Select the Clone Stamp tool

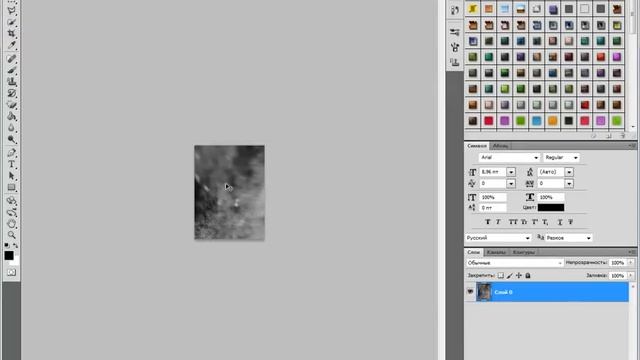11,82
